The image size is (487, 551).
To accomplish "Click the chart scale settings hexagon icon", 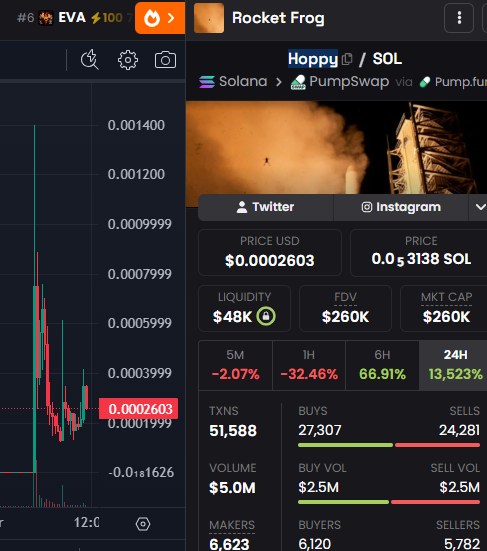I will point(143,524).
